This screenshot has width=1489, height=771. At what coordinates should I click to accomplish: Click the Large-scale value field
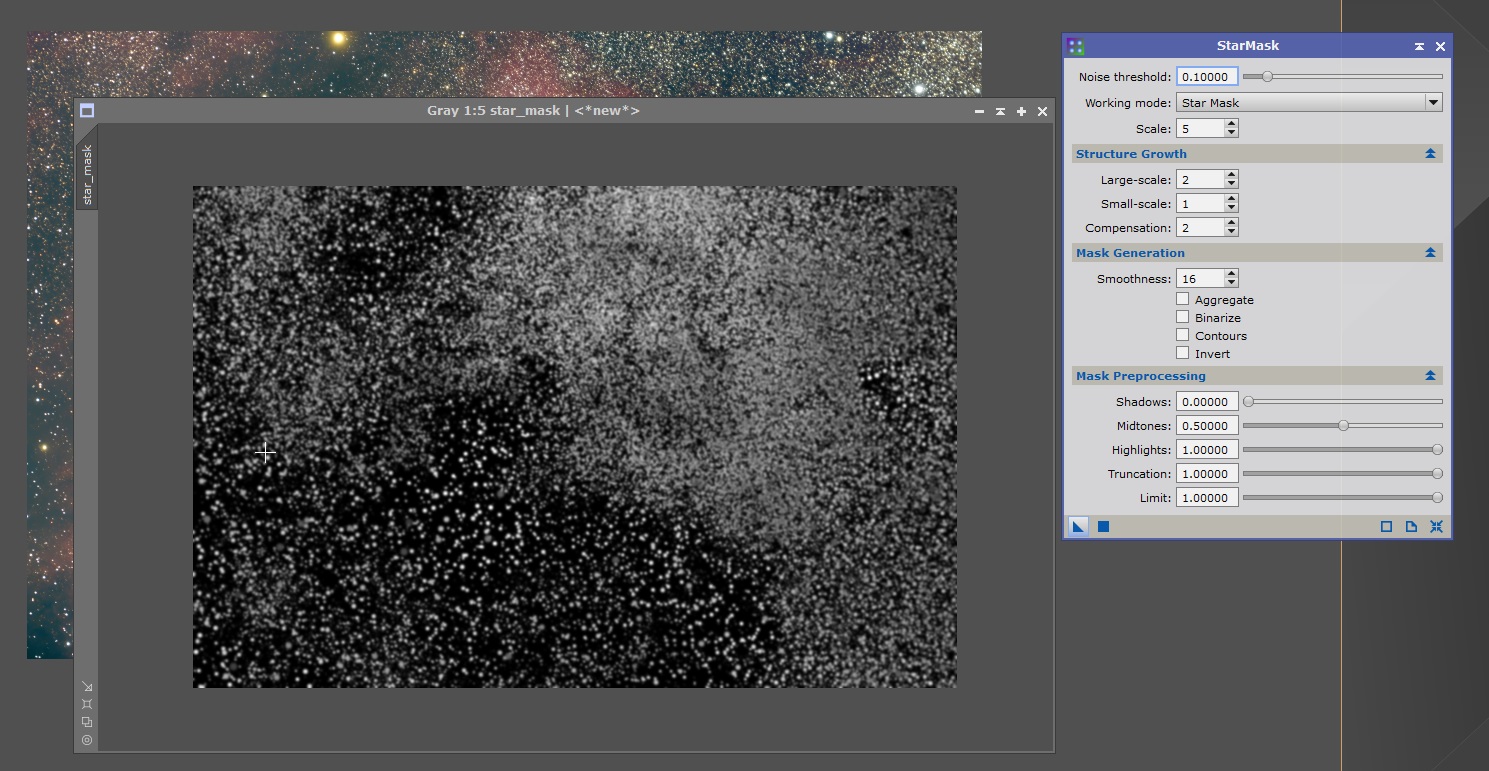[1200, 180]
